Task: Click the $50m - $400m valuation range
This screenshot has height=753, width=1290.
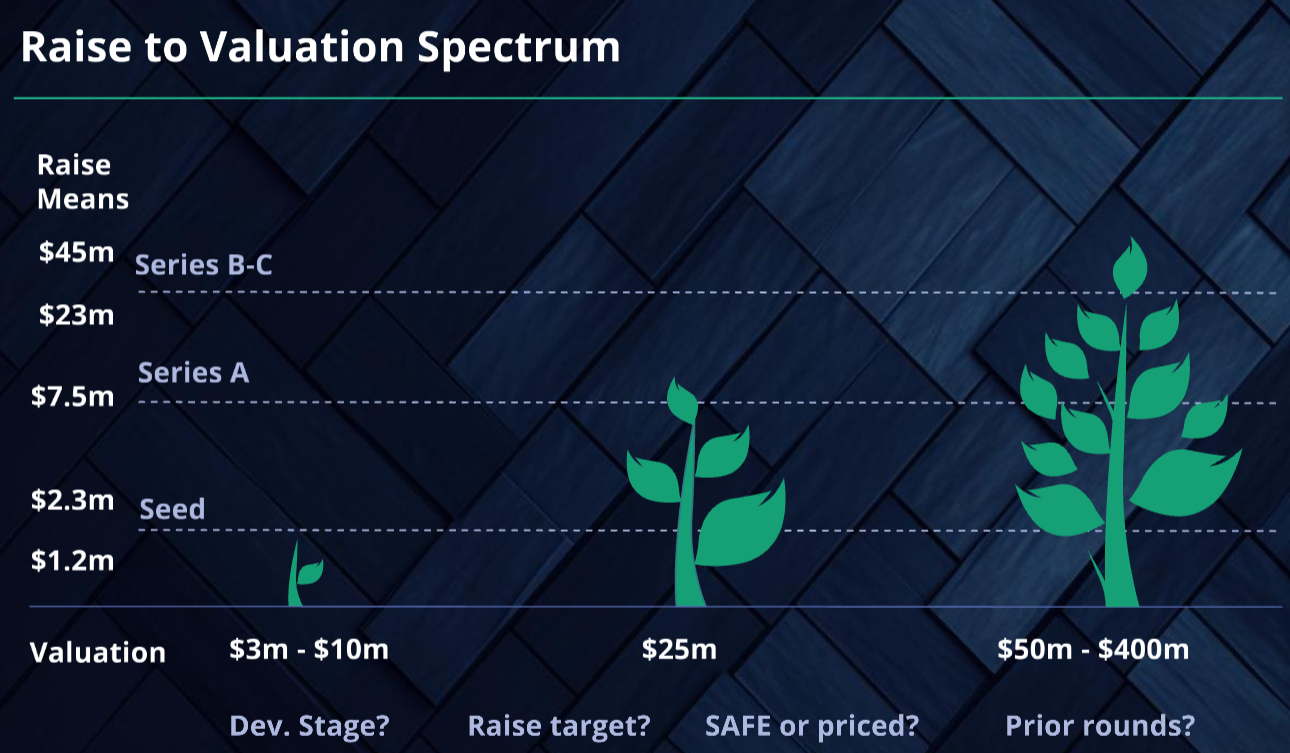Action: [x=1093, y=649]
